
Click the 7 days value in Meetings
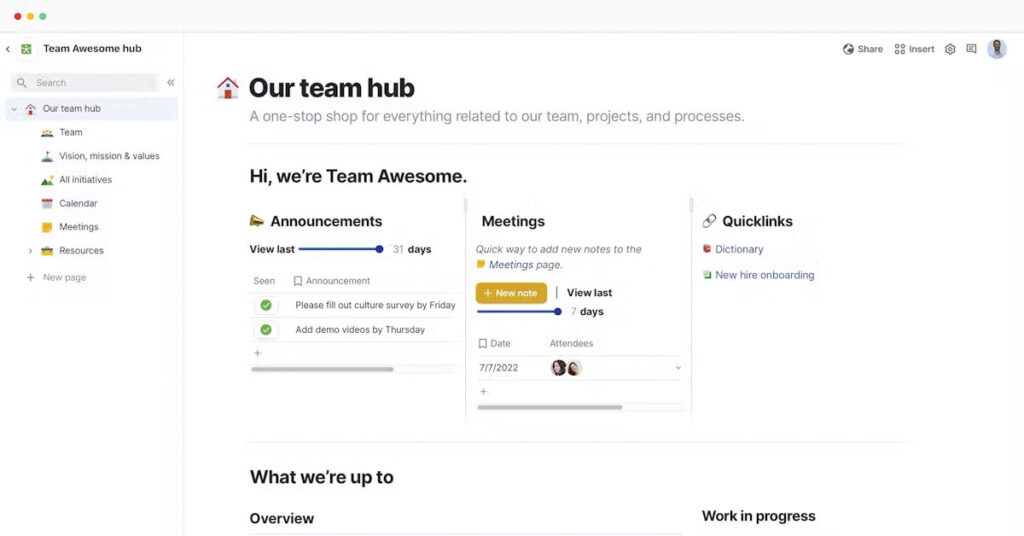point(573,312)
